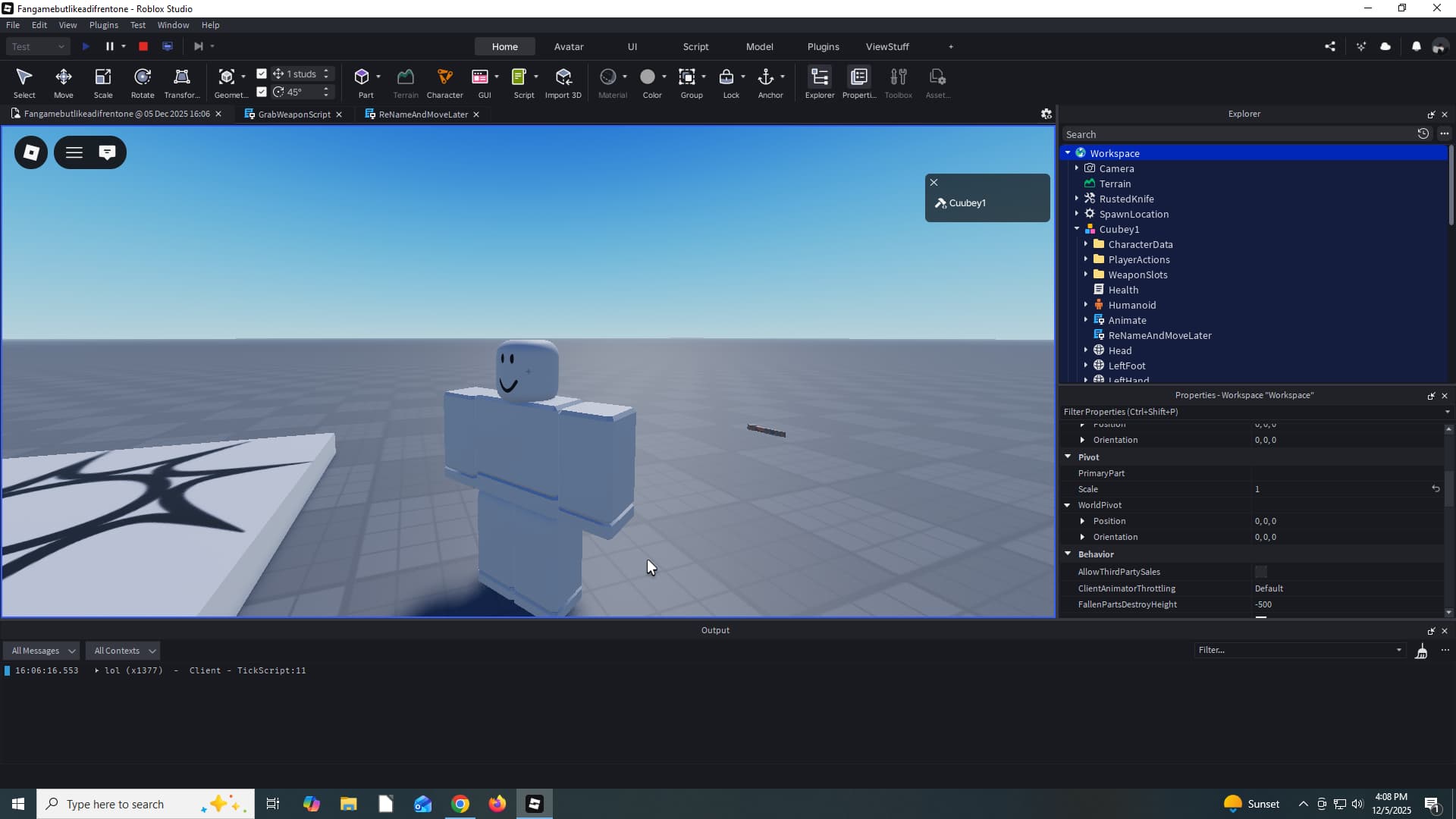Viewport: 1456px width, 819px height.
Task: Activate the Scale tool
Action: point(102,82)
